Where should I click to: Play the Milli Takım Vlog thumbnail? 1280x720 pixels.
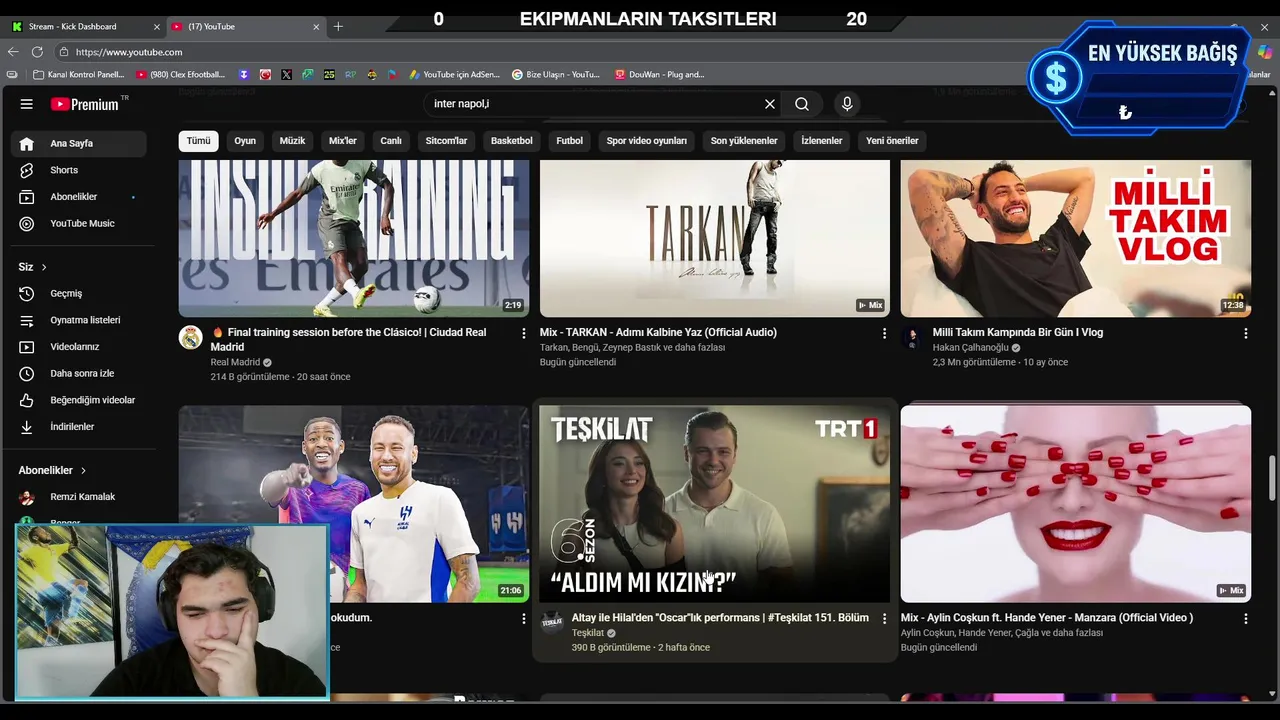tap(1075, 238)
